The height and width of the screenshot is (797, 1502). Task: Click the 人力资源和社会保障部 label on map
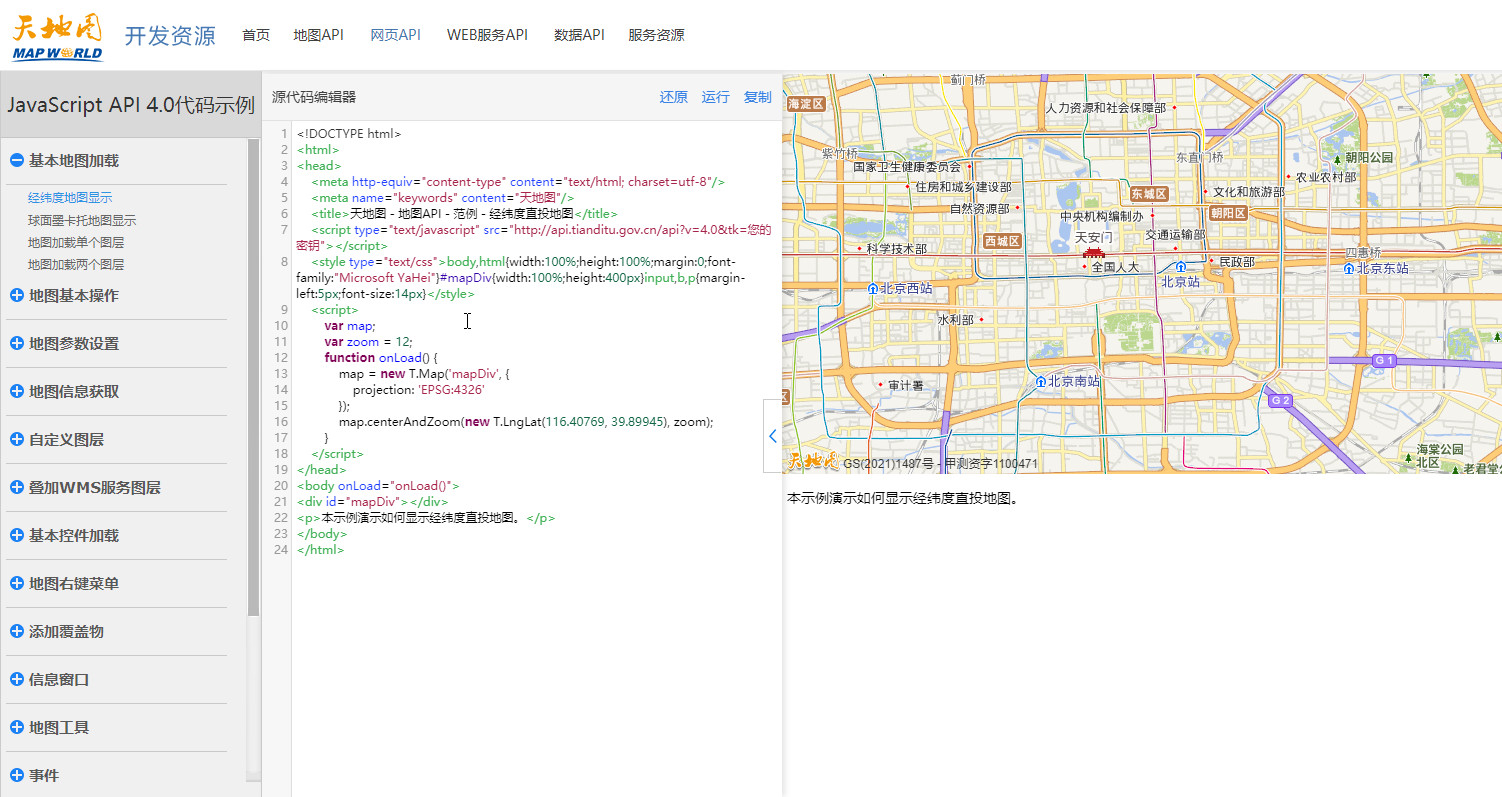click(x=1106, y=108)
